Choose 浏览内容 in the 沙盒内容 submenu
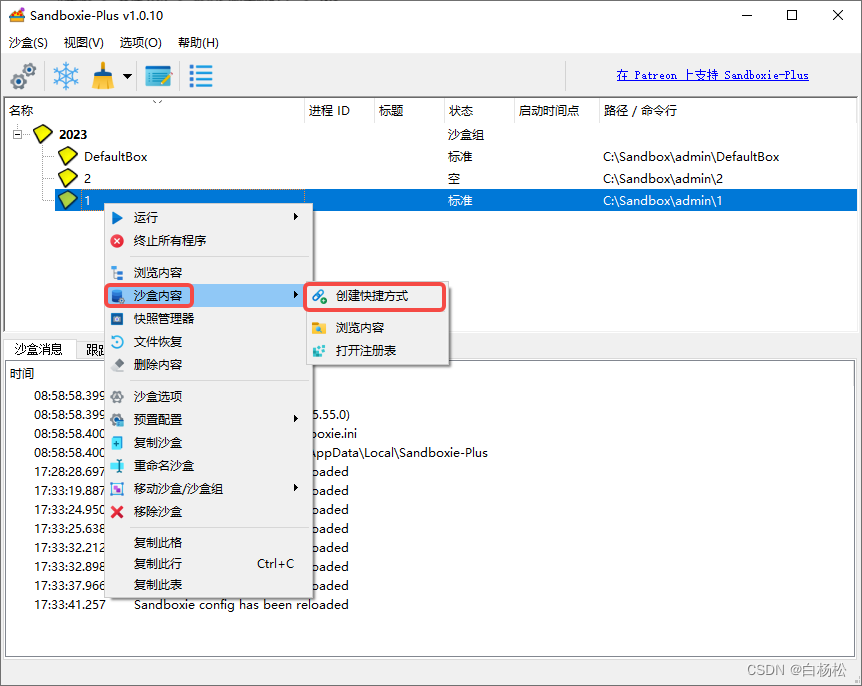 (x=377, y=328)
